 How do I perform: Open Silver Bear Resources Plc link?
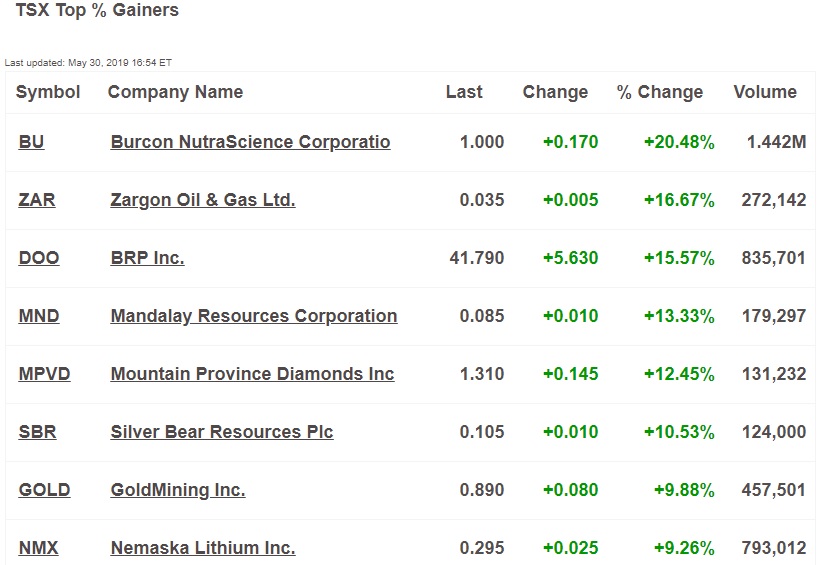pyautogui.click(x=222, y=432)
